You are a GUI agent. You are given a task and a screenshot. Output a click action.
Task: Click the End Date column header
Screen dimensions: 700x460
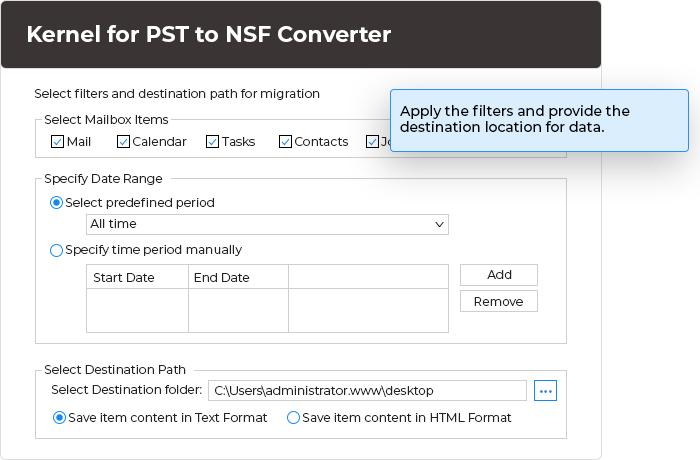[238, 277]
